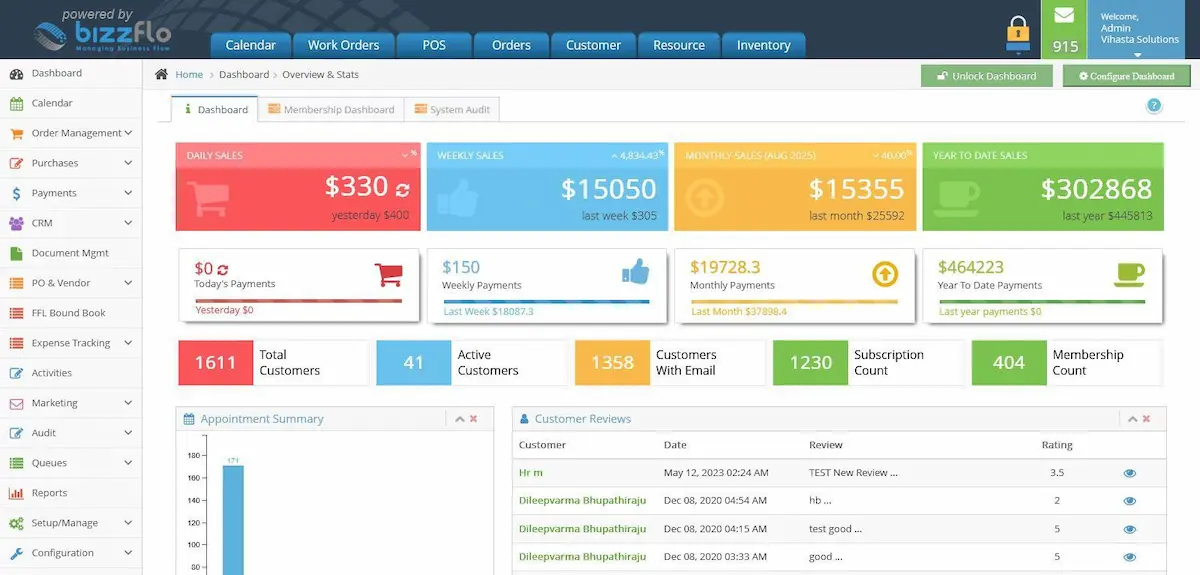Open the Admin Vihasta Solutions user dropdown
This screenshot has width=1200, height=575.
pyautogui.click(x=1139, y=31)
